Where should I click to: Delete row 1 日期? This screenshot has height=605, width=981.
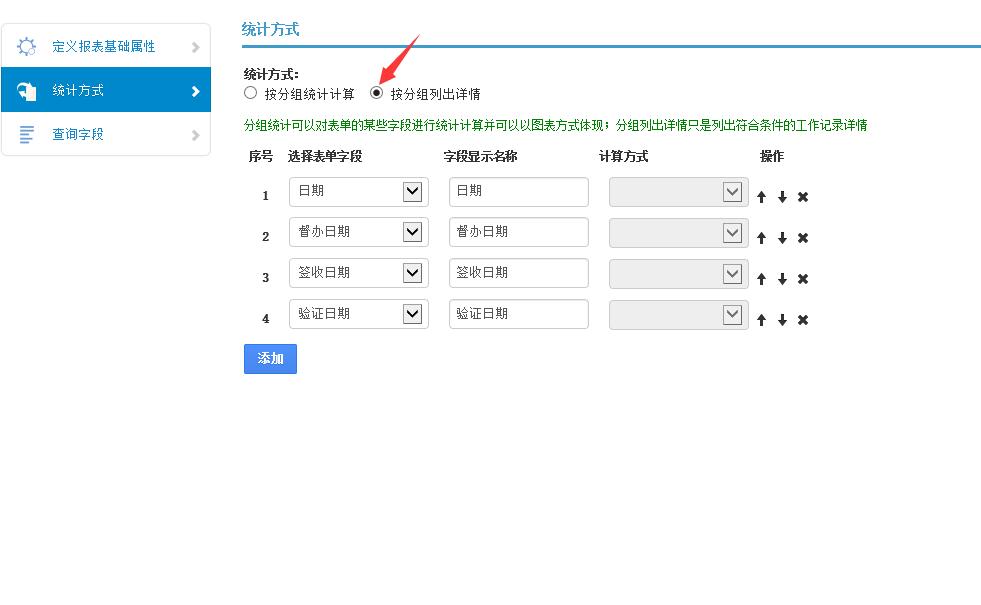(803, 197)
